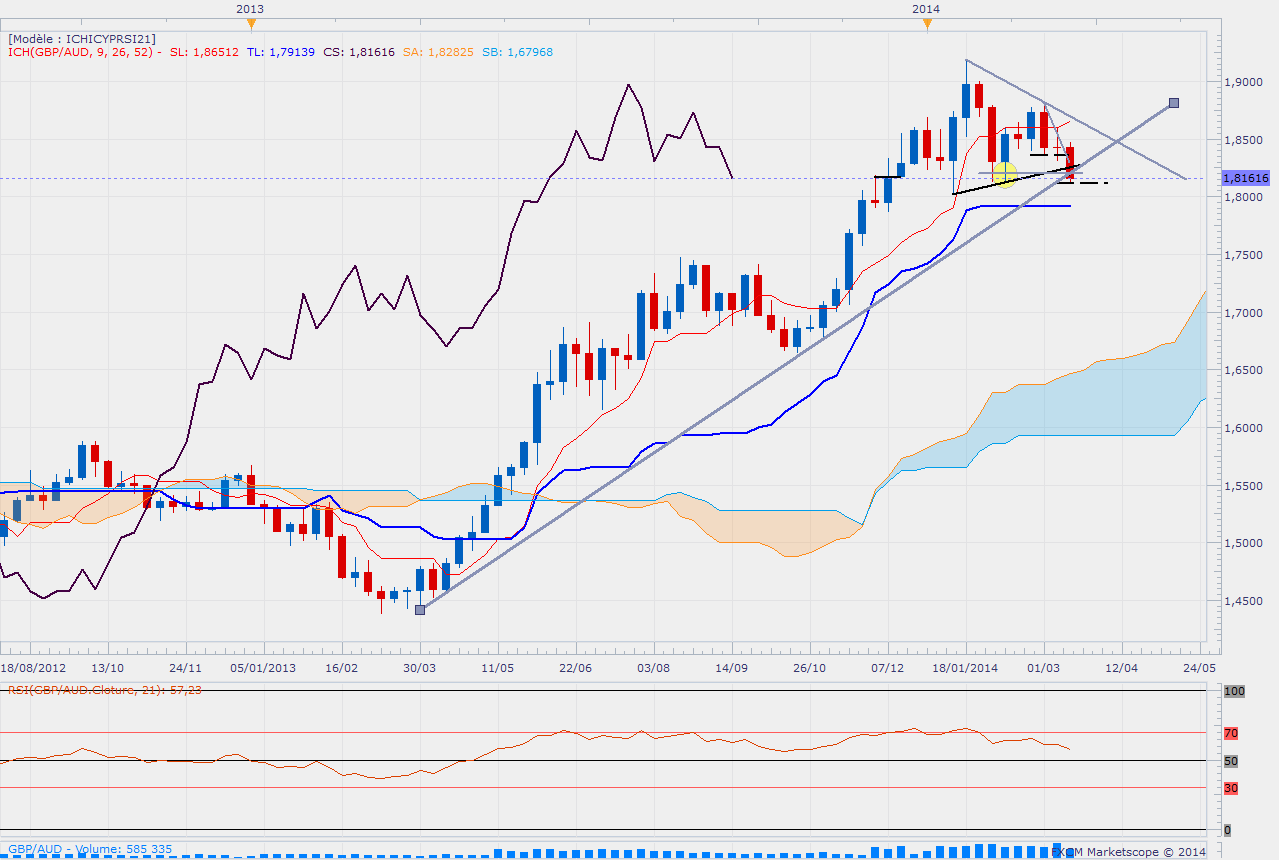Click the 14/09 date axis label
The height and width of the screenshot is (860, 1279).
(732, 666)
